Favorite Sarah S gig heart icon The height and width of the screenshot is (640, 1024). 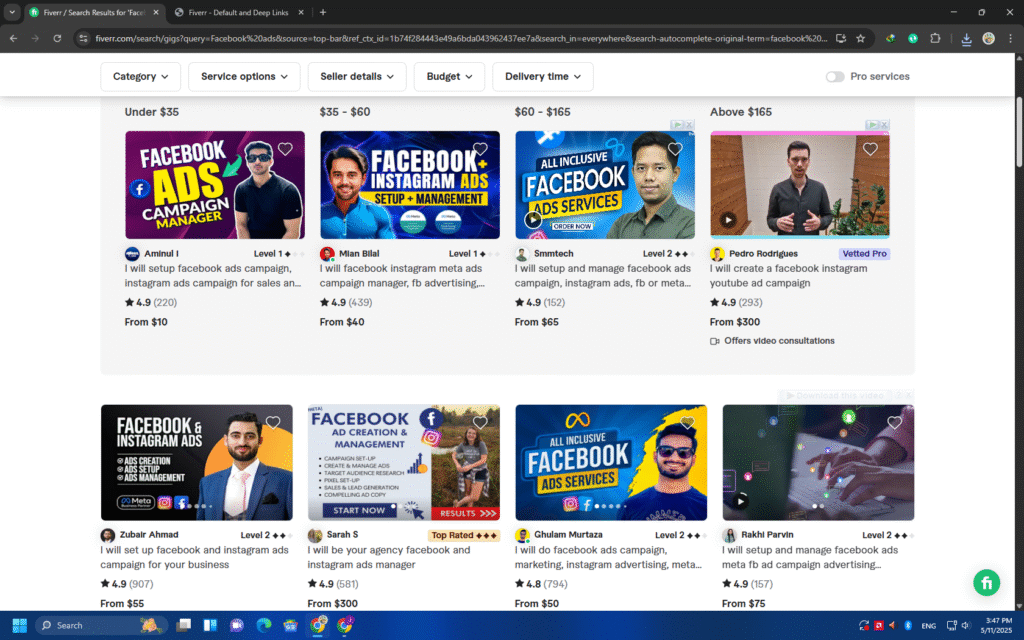point(480,423)
